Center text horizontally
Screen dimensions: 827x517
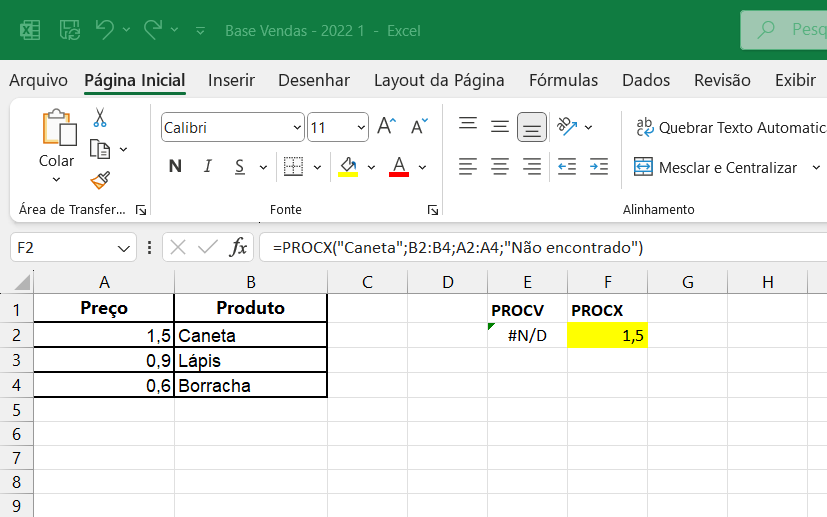[500, 167]
